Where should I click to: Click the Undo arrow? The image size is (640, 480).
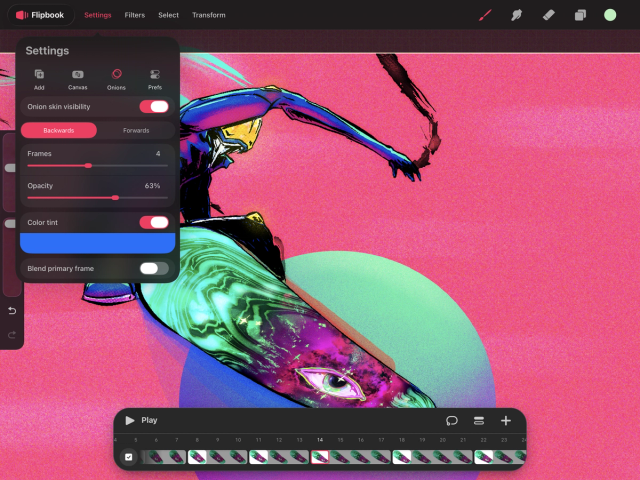(12, 311)
